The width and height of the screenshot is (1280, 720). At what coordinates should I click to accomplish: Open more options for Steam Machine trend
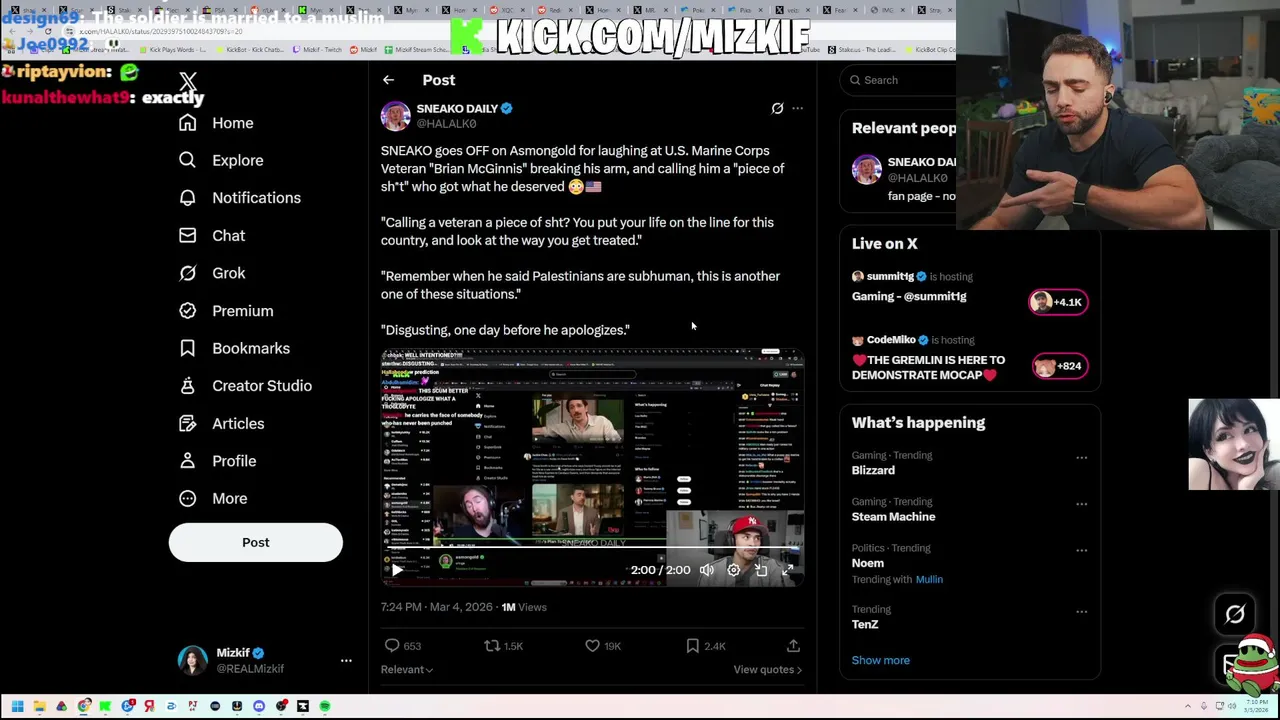coord(1081,504)
